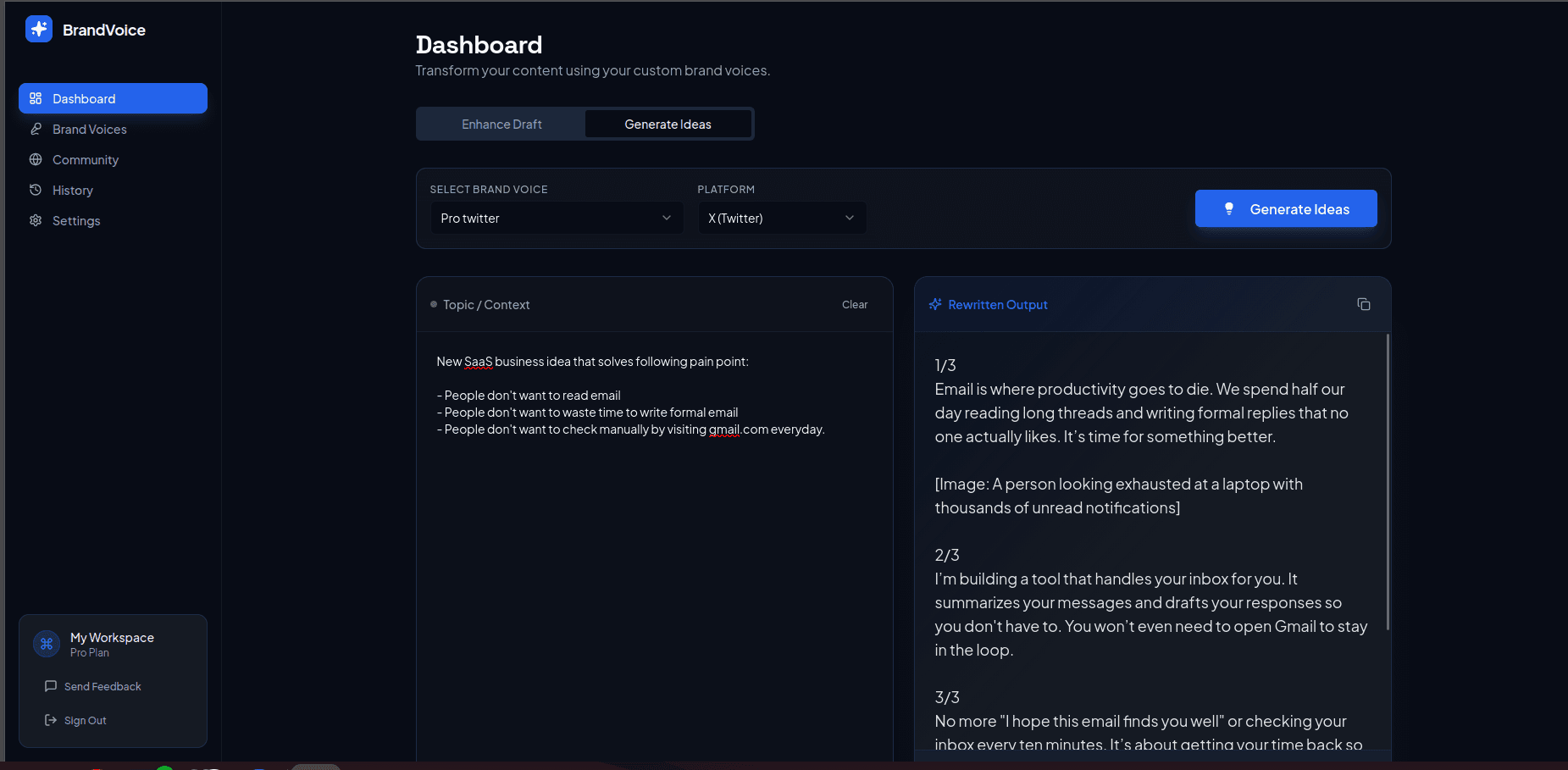Click Sign Out in the workspace panel
The height and width of the screenshot is (770, 1568).
pos(85,720)
